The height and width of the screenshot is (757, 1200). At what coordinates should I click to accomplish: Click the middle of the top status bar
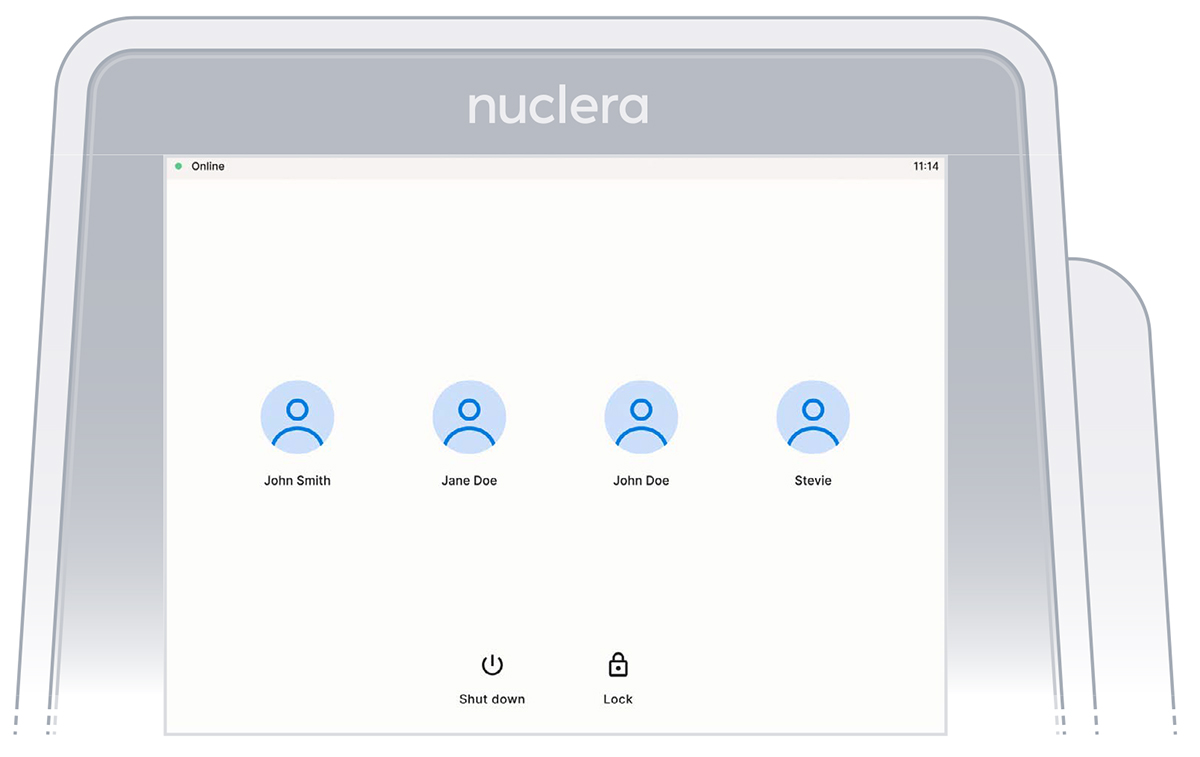555,167
